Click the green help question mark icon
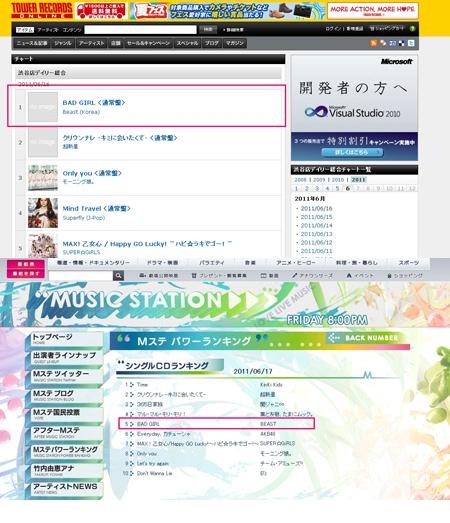450x523 pixels. 413,29
